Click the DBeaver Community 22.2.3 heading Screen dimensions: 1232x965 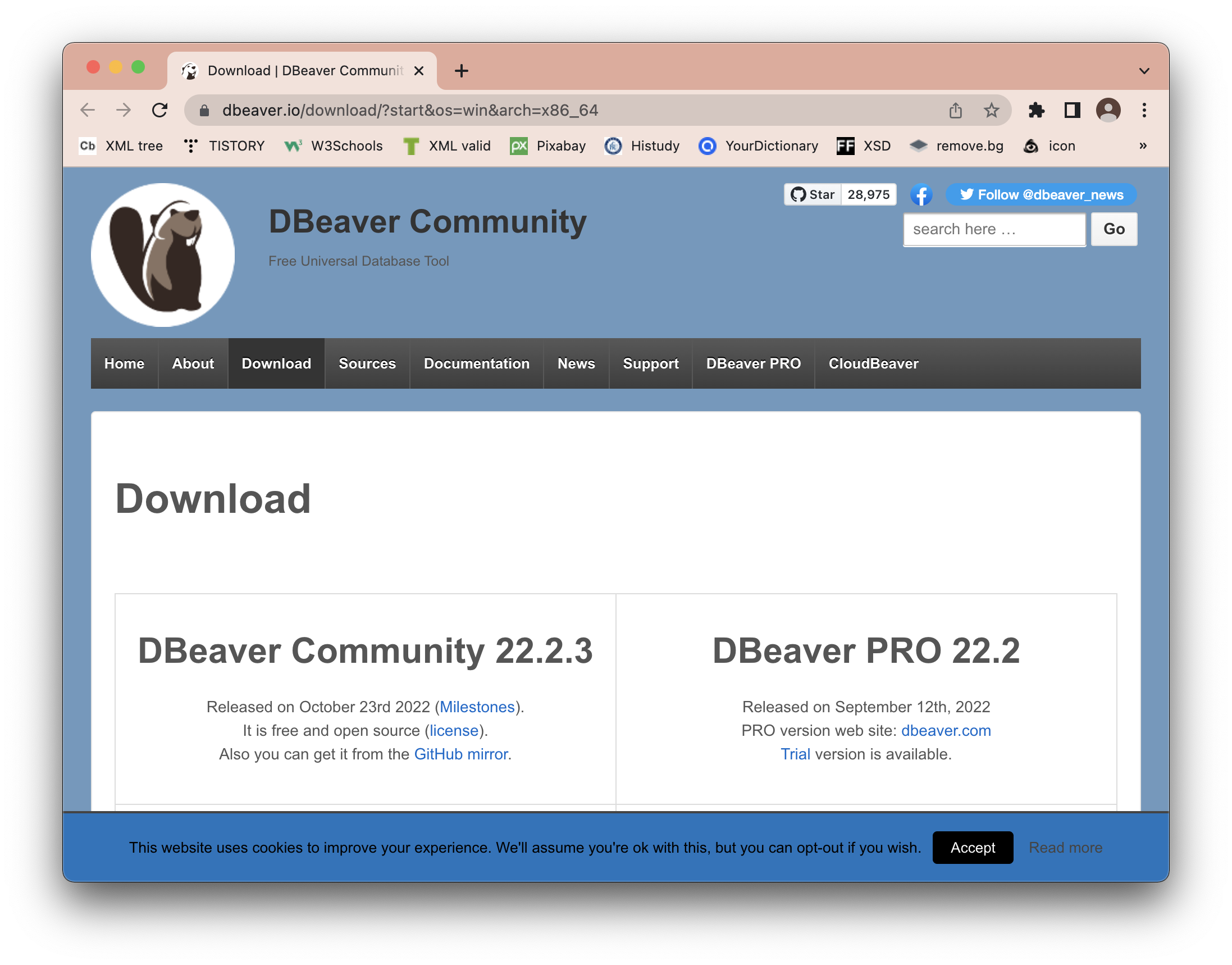[366, 651]
